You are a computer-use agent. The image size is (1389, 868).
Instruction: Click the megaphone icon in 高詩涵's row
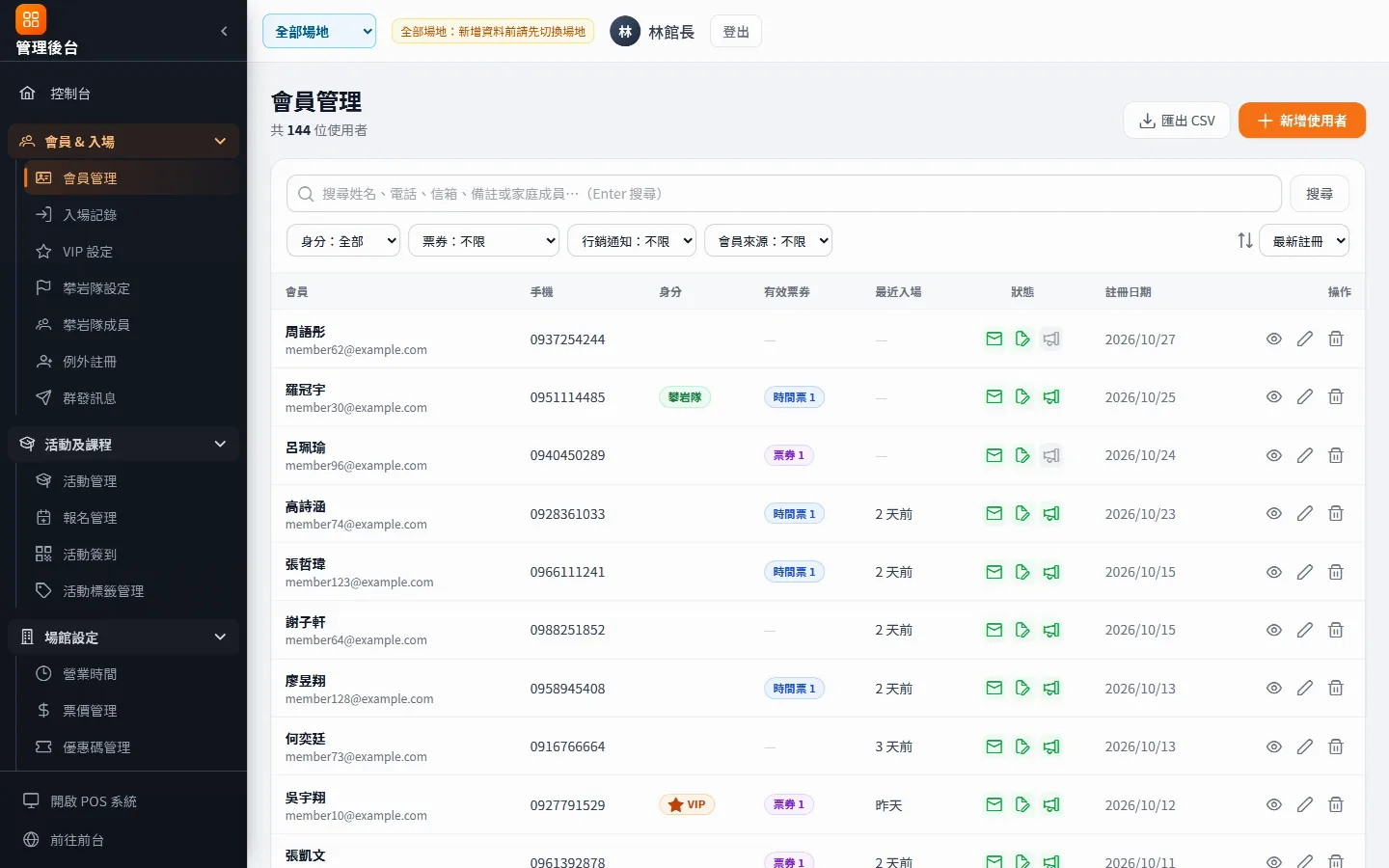tap(1051, 514)
